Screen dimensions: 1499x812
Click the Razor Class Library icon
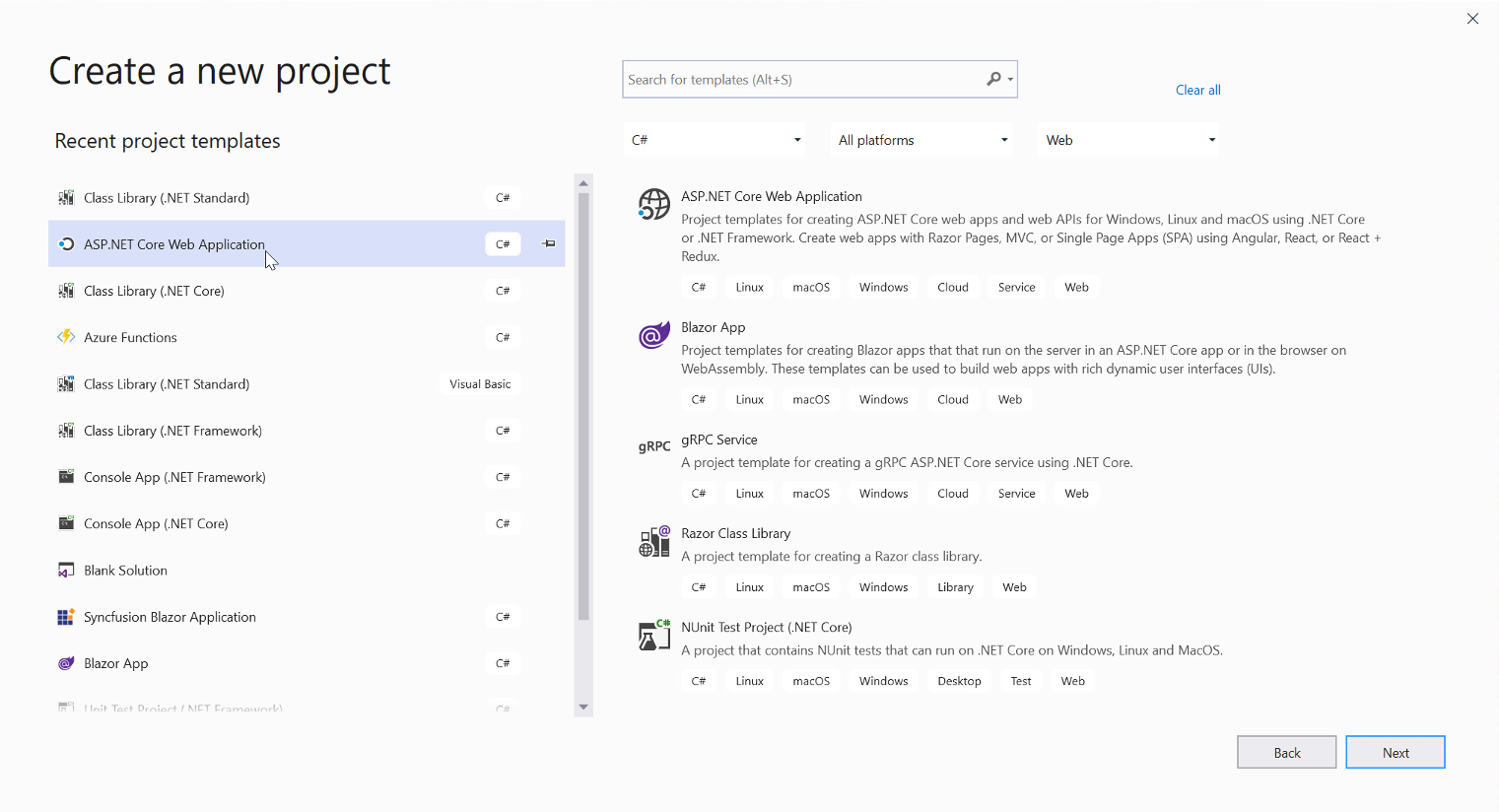click(653, 541)
